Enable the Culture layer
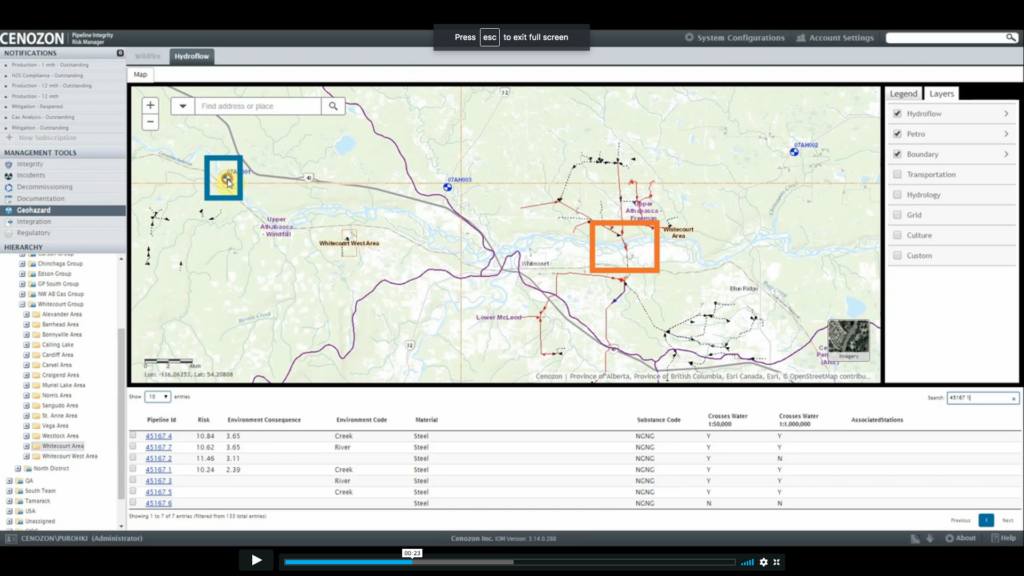Image resolution: width=1024 pixels, height=576 pixels. coord(897,235)
